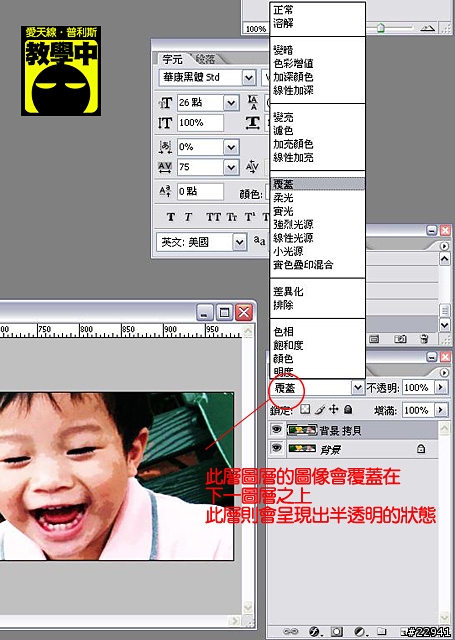This screenshot has height=640, width=455.
Task: Toggle lock position icon
Action: [334, 409]
